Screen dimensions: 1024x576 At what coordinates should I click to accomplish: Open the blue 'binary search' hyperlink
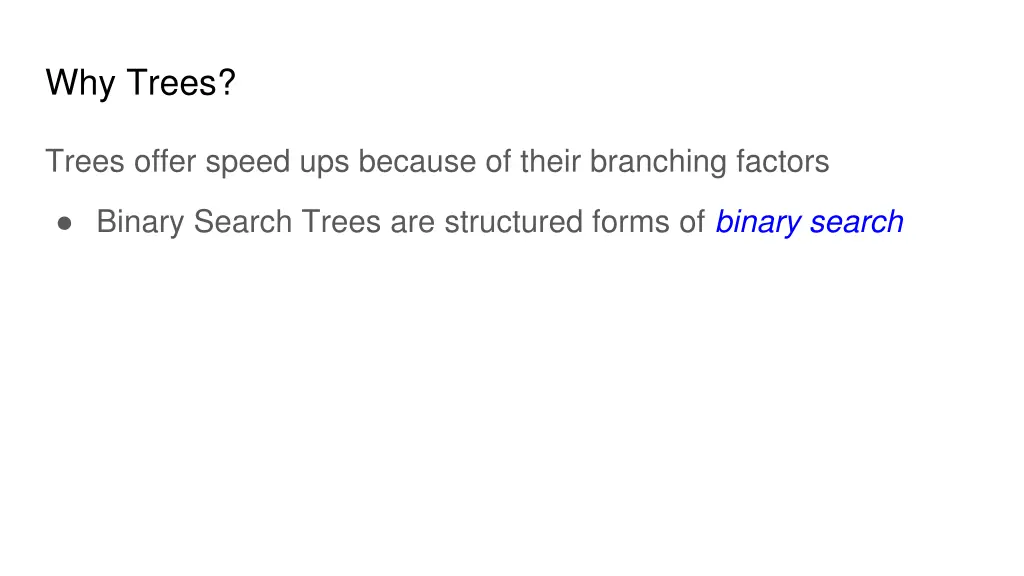[x=809, y=221]
